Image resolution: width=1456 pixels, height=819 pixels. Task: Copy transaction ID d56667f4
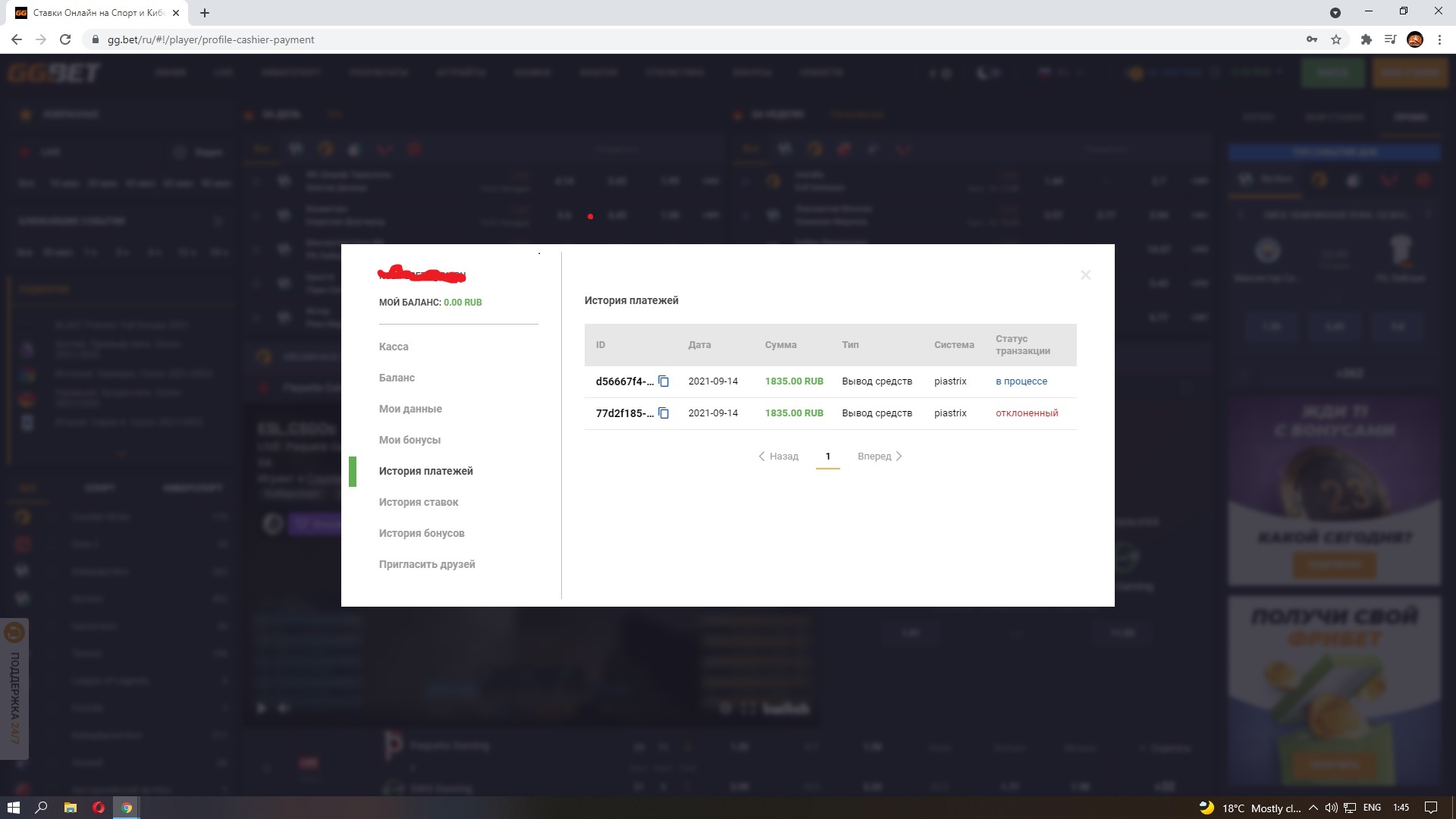pyautogui.click(x=664, y=381)
